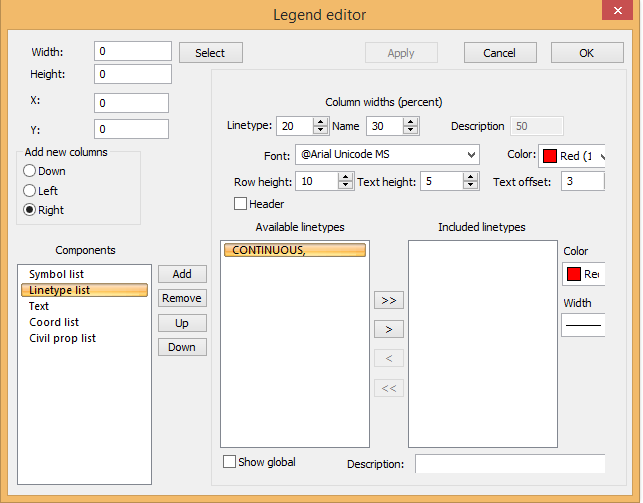643x503 pixels.
Task: Decrease the Text height spinner value
Action: [x=469, y=186]
